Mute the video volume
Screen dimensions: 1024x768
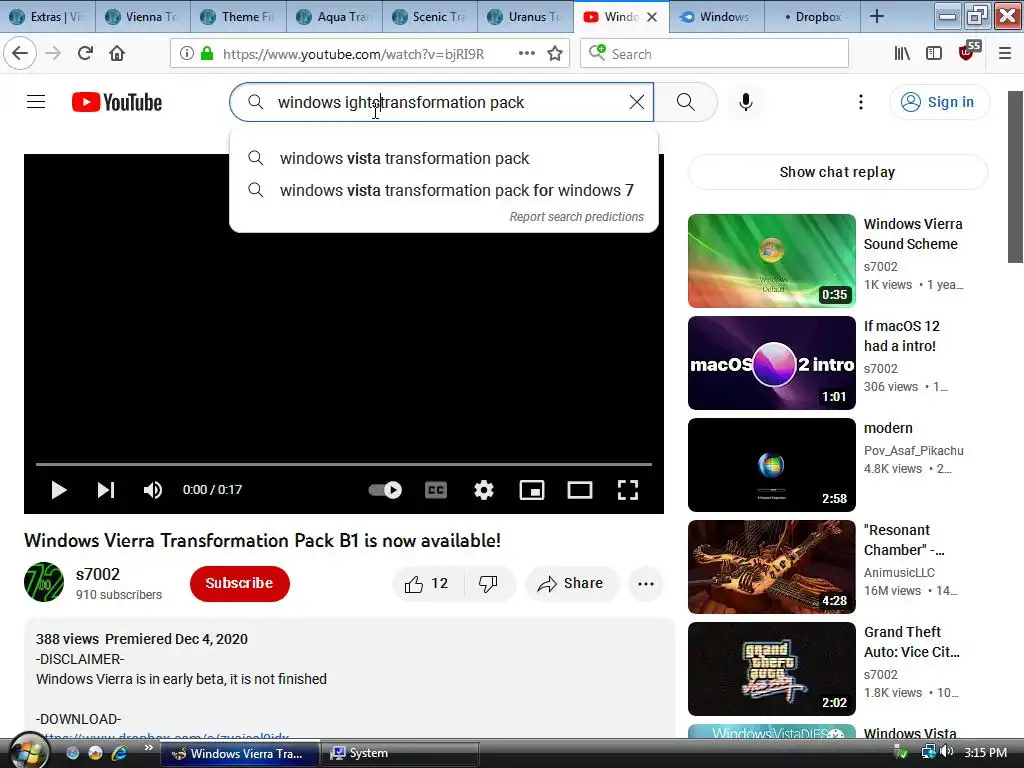(x=153, y=490)
